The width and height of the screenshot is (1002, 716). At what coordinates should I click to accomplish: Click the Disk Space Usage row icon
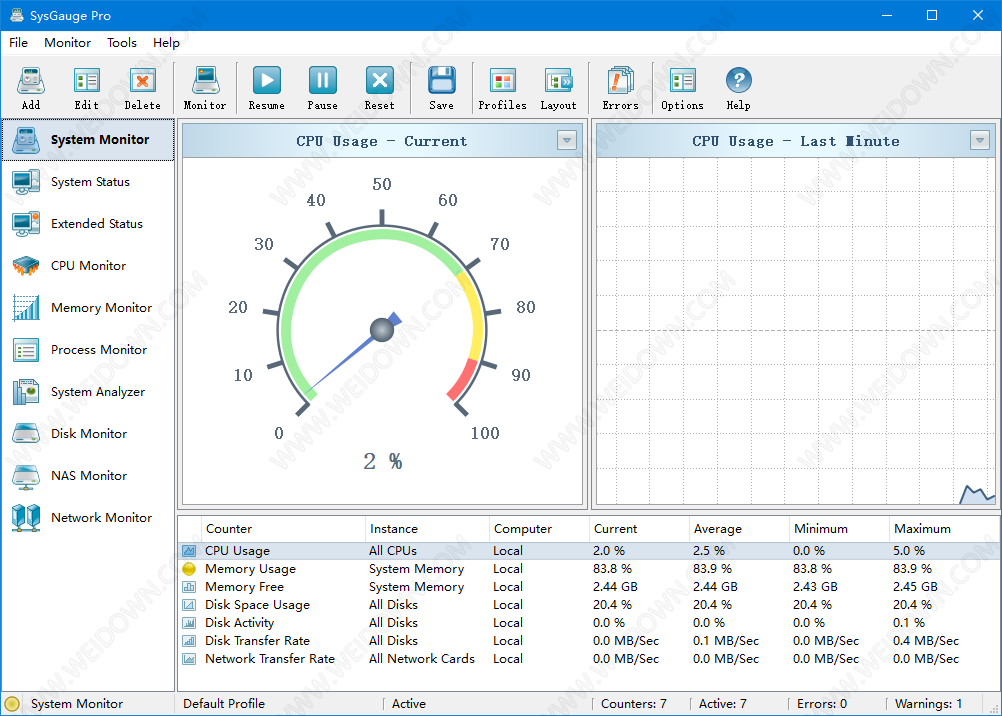189,604
